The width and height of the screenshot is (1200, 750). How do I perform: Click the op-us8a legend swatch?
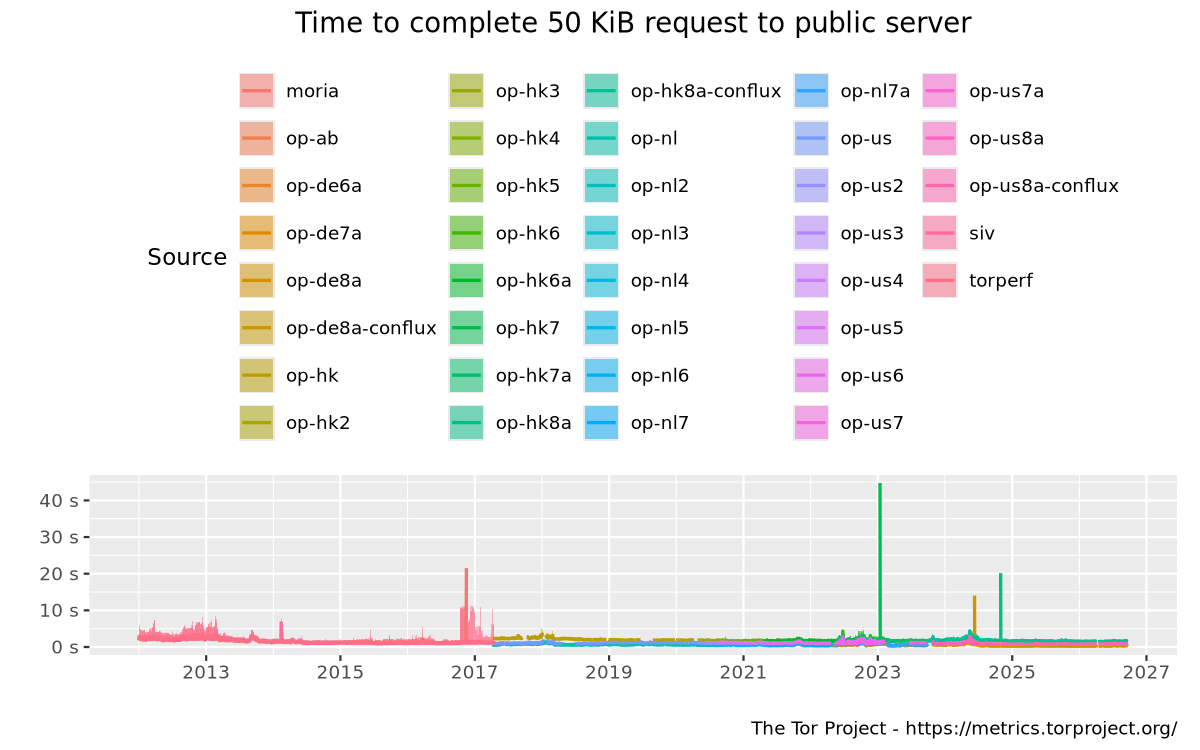(940, 138)
